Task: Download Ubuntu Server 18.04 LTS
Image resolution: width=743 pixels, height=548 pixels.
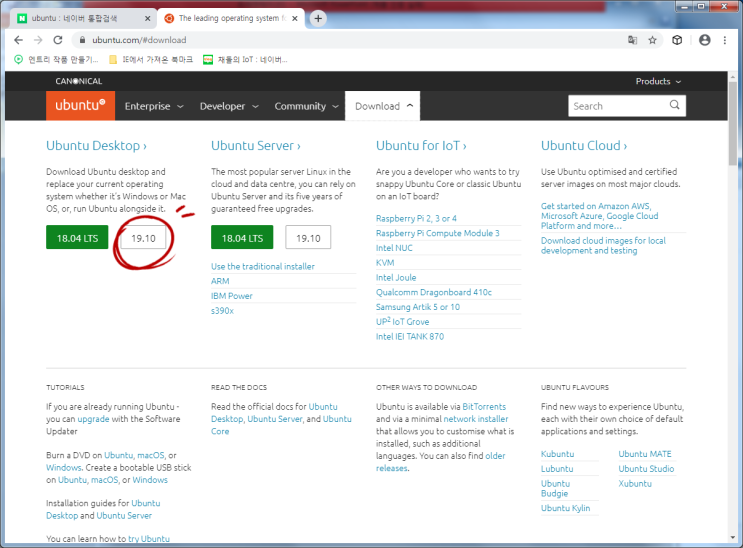Action: pos(242,237)
